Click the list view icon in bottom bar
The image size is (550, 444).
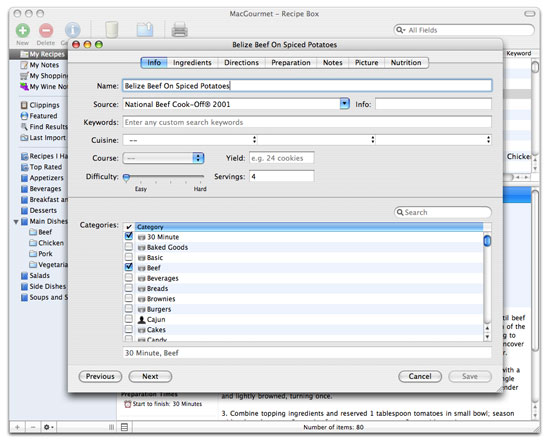(x=125, y=427)
